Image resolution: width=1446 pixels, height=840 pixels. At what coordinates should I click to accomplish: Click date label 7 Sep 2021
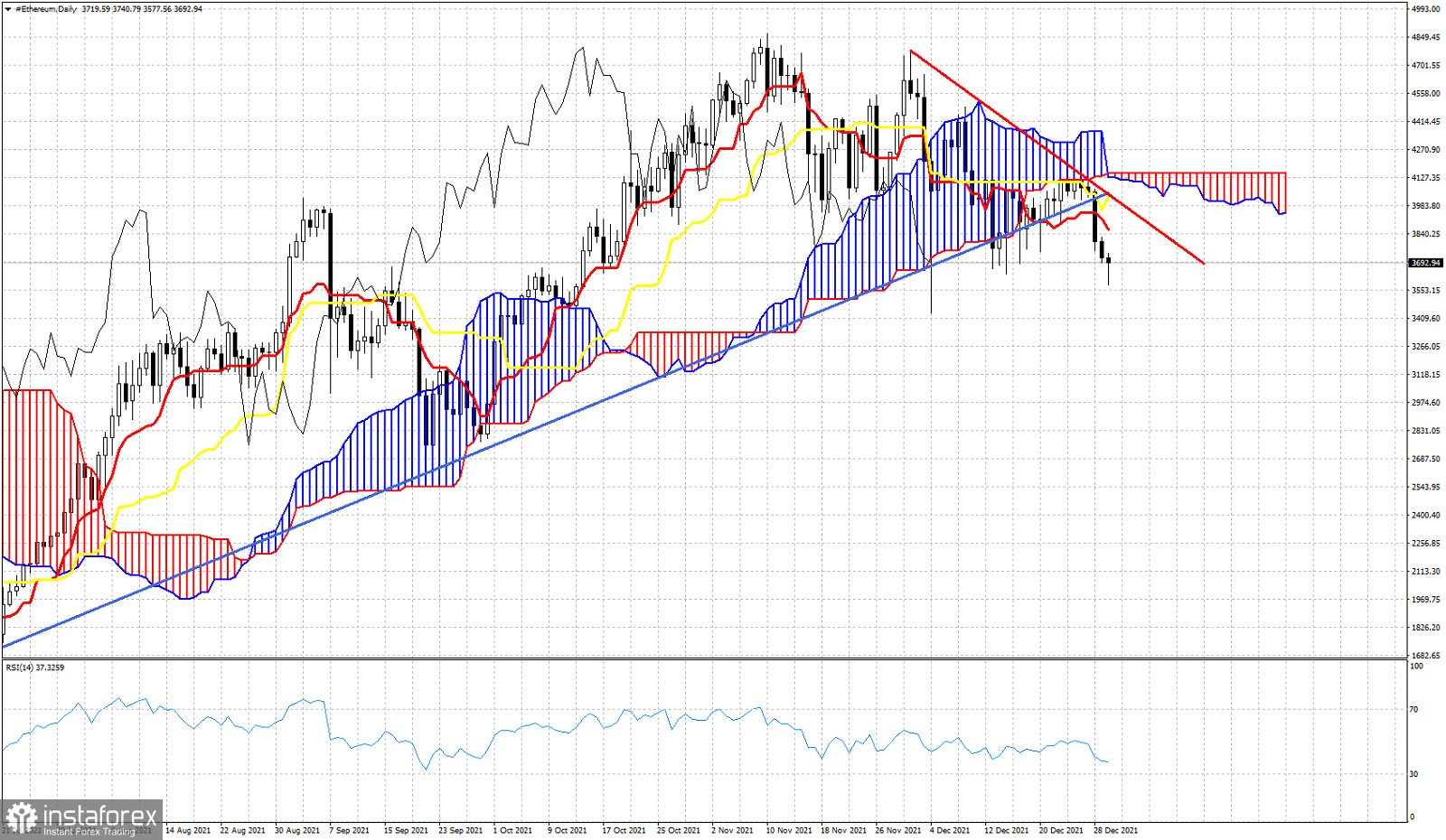350,830
